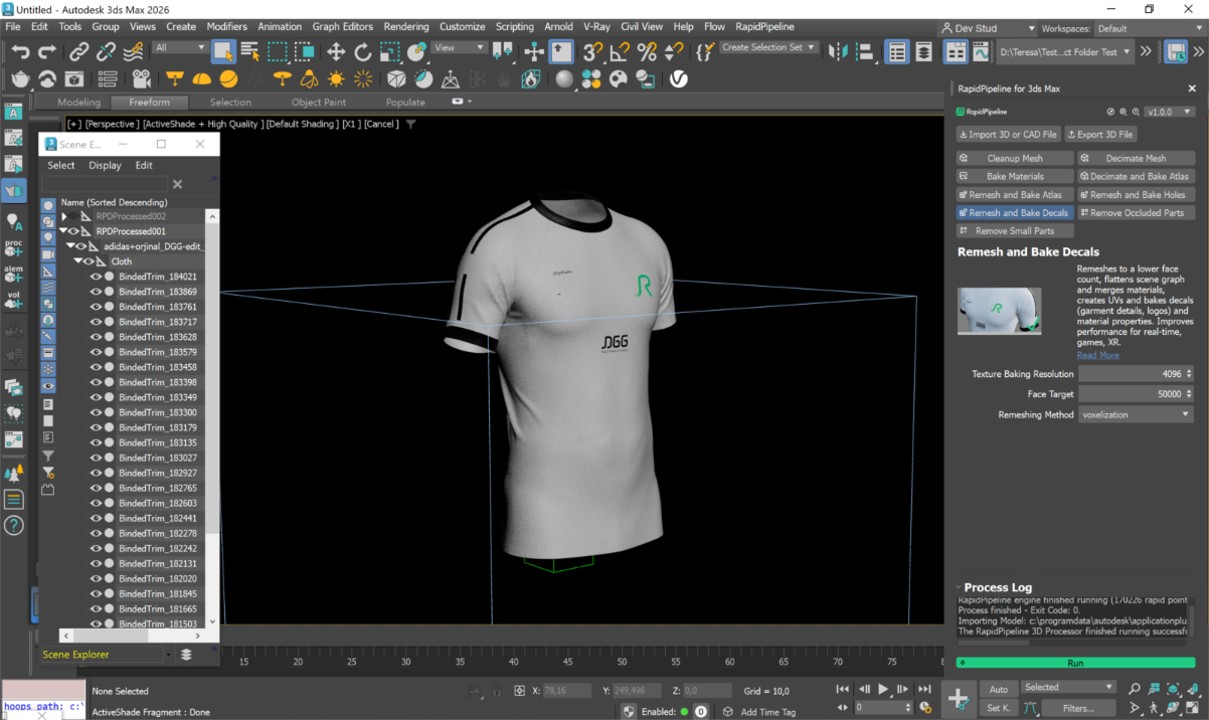This screenshot has height=720, width=1209.
Task: Select the Link tool icon
Action: tap(79, 51)
